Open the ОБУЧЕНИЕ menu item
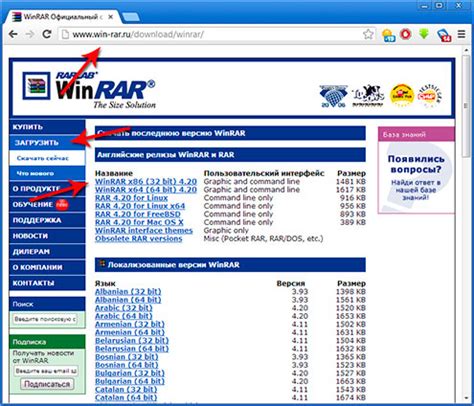Viewport: 474px width, 406px height. click(47, 204)
